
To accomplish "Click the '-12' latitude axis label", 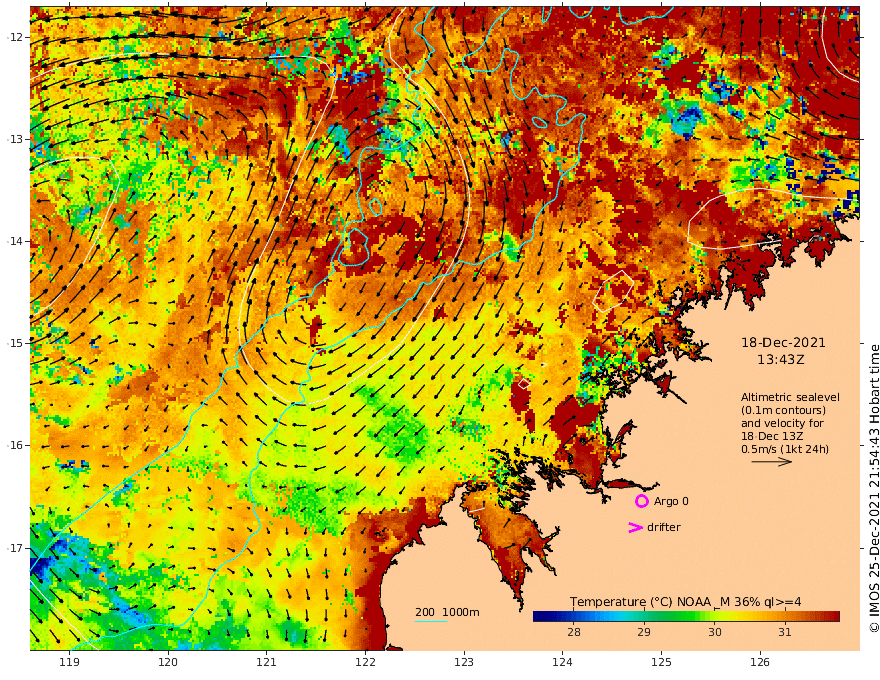I will [x=15, y=37].
